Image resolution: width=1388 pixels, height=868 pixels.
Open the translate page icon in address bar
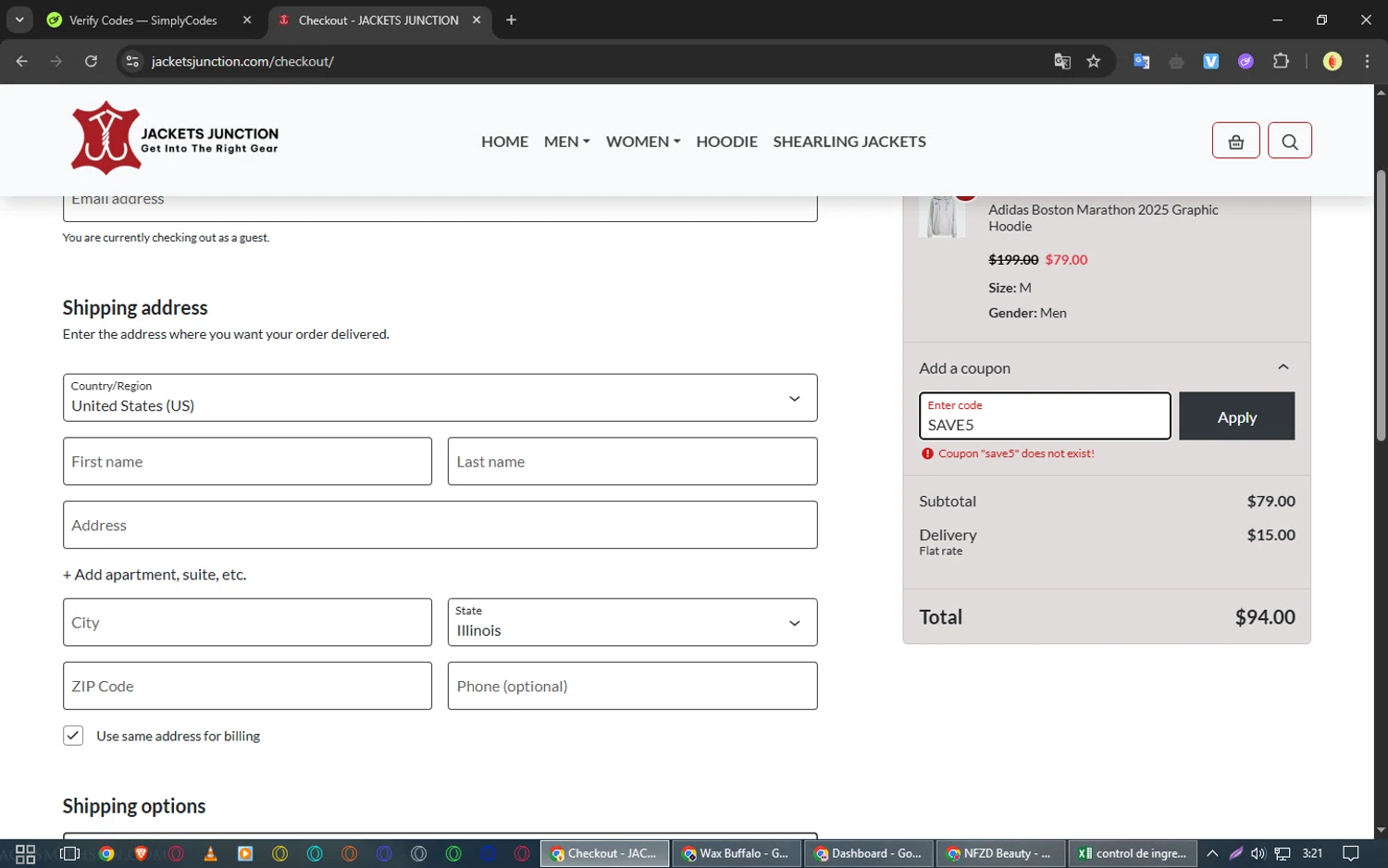pos(1062,61)
